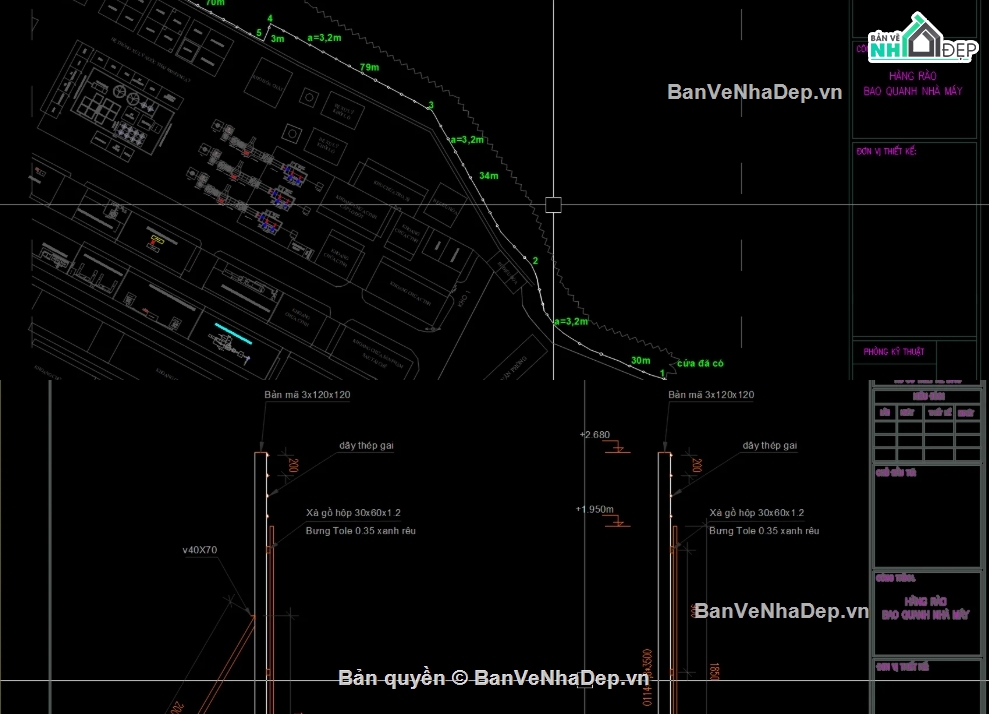
Task: Pick the green 3m dimension label
Action: 277,39
